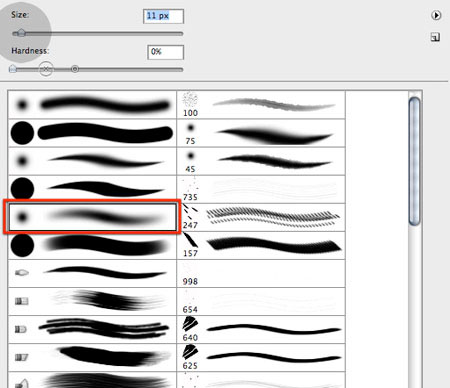Image resolution: width=450 pixels, height=388 pixels.
Task: Select the fan-tip brush labeled 640
Action: pyautogui.click(x=261, y=329)
